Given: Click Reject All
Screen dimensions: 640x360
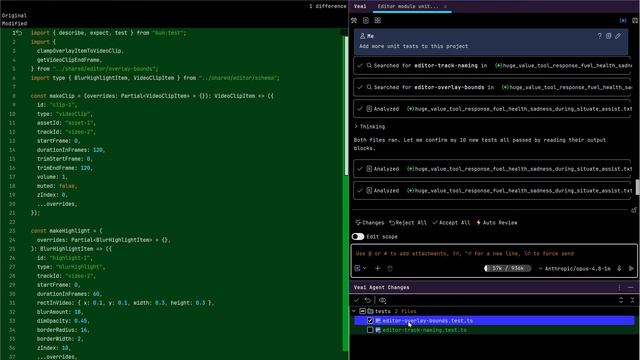Looking at the screenshot, I should tap(408, 223).
